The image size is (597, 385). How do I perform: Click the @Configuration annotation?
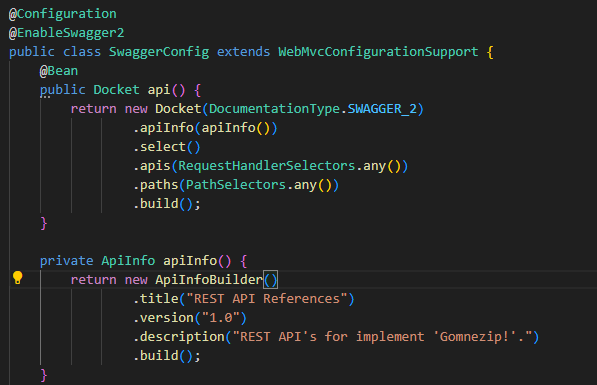(63, 14)
